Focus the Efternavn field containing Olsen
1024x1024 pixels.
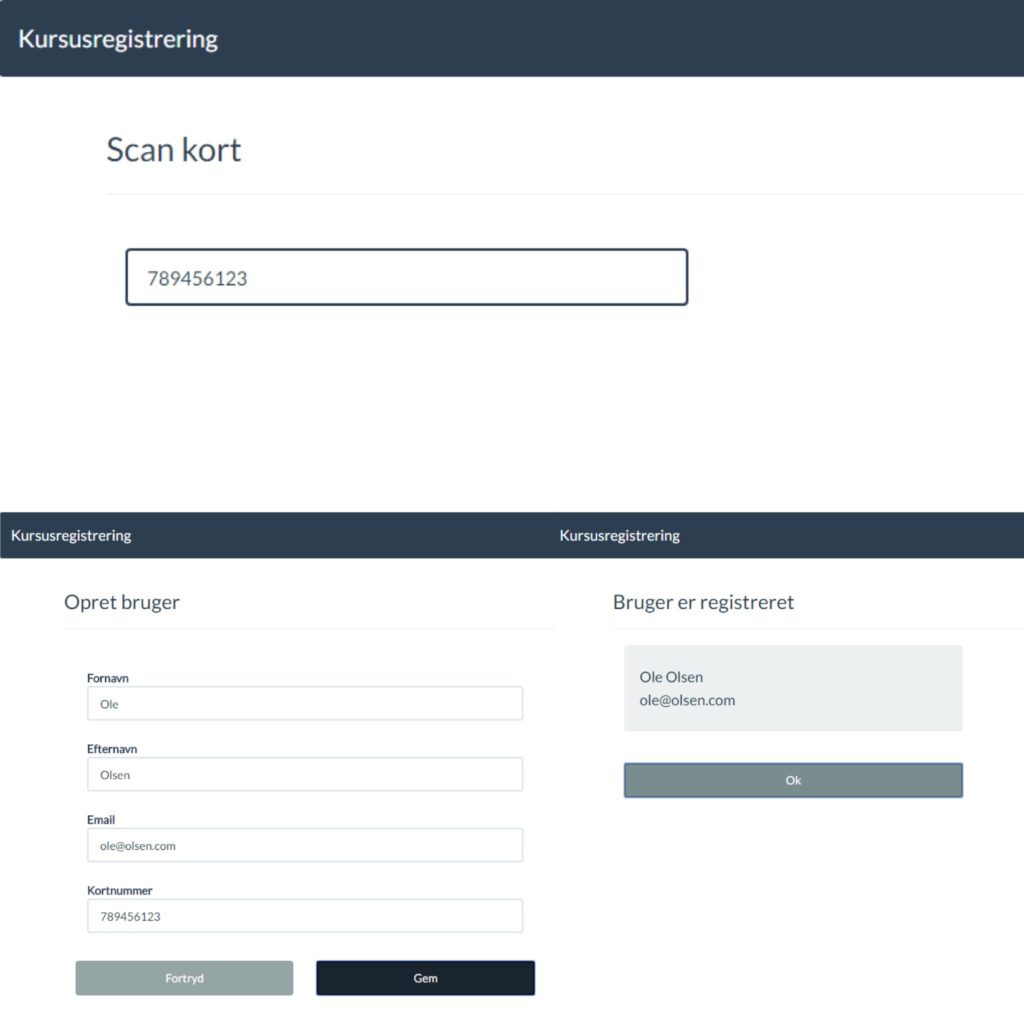pos(305,775)
